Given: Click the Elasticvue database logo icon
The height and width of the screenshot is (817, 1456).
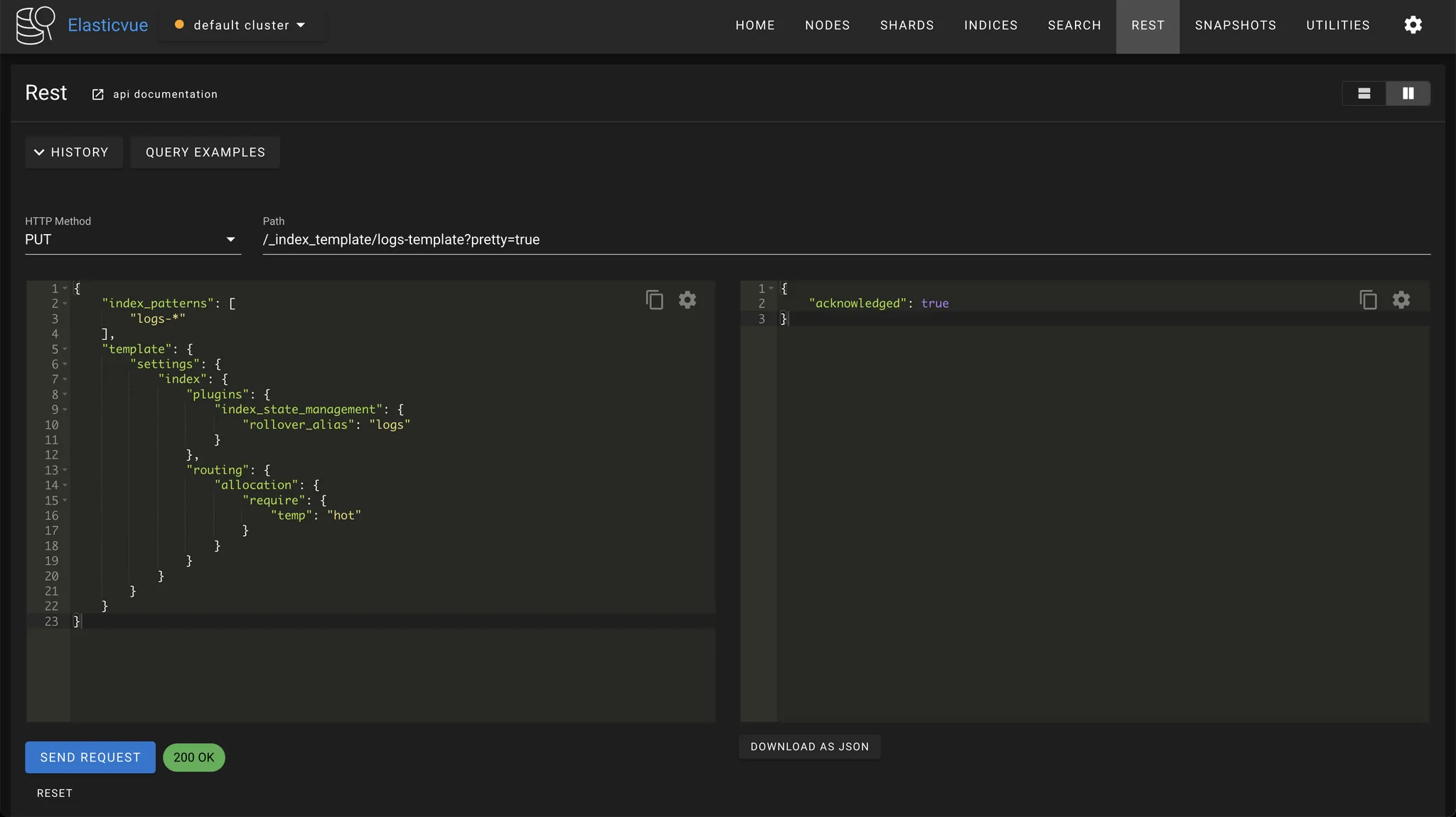Looking at the screenshot, I should point(35,26).
